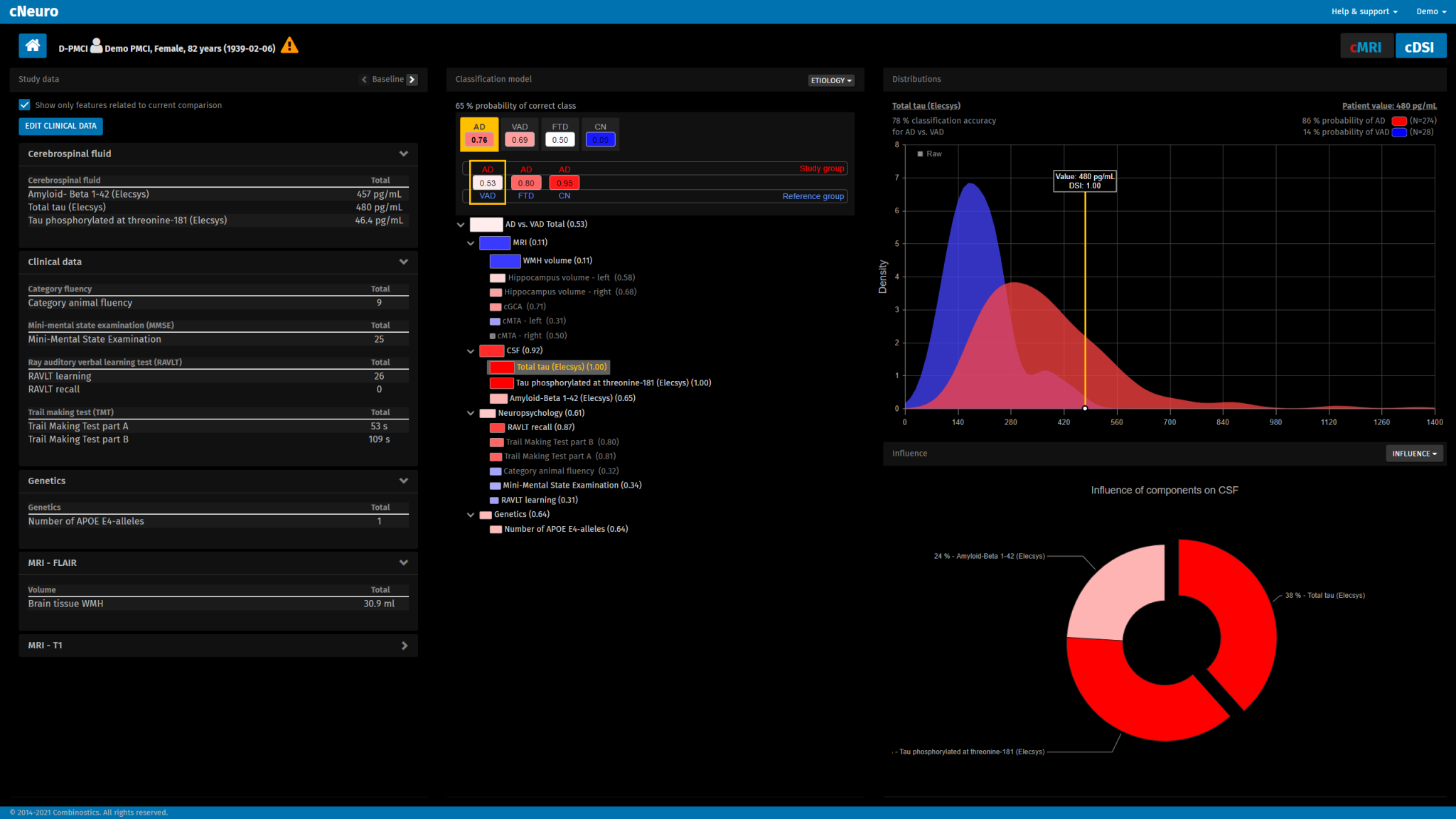The image size is (1456, 819).
Task: Open Help & support menu
Action: click(1364, 11)
